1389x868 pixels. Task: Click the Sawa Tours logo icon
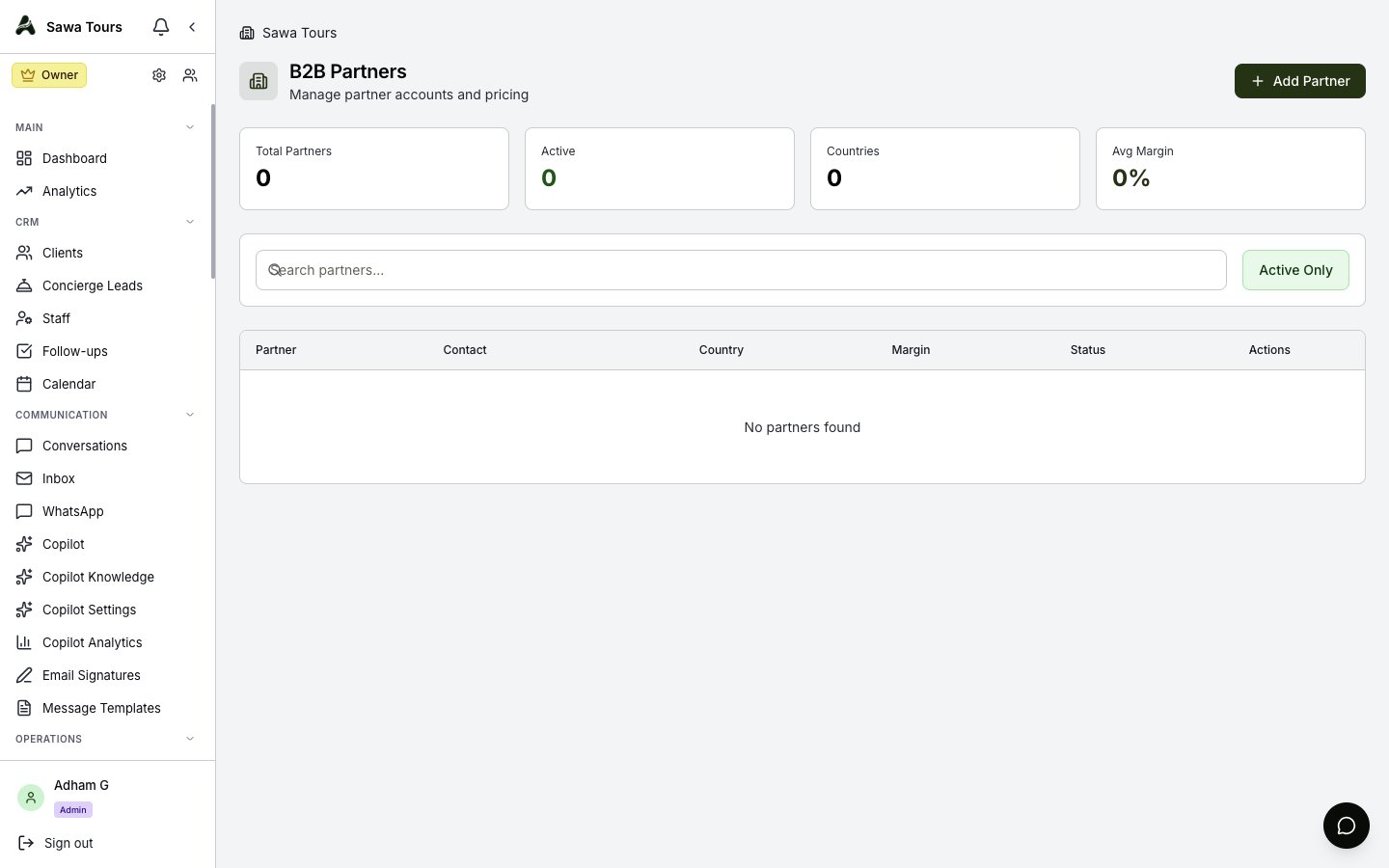(26, 26)
